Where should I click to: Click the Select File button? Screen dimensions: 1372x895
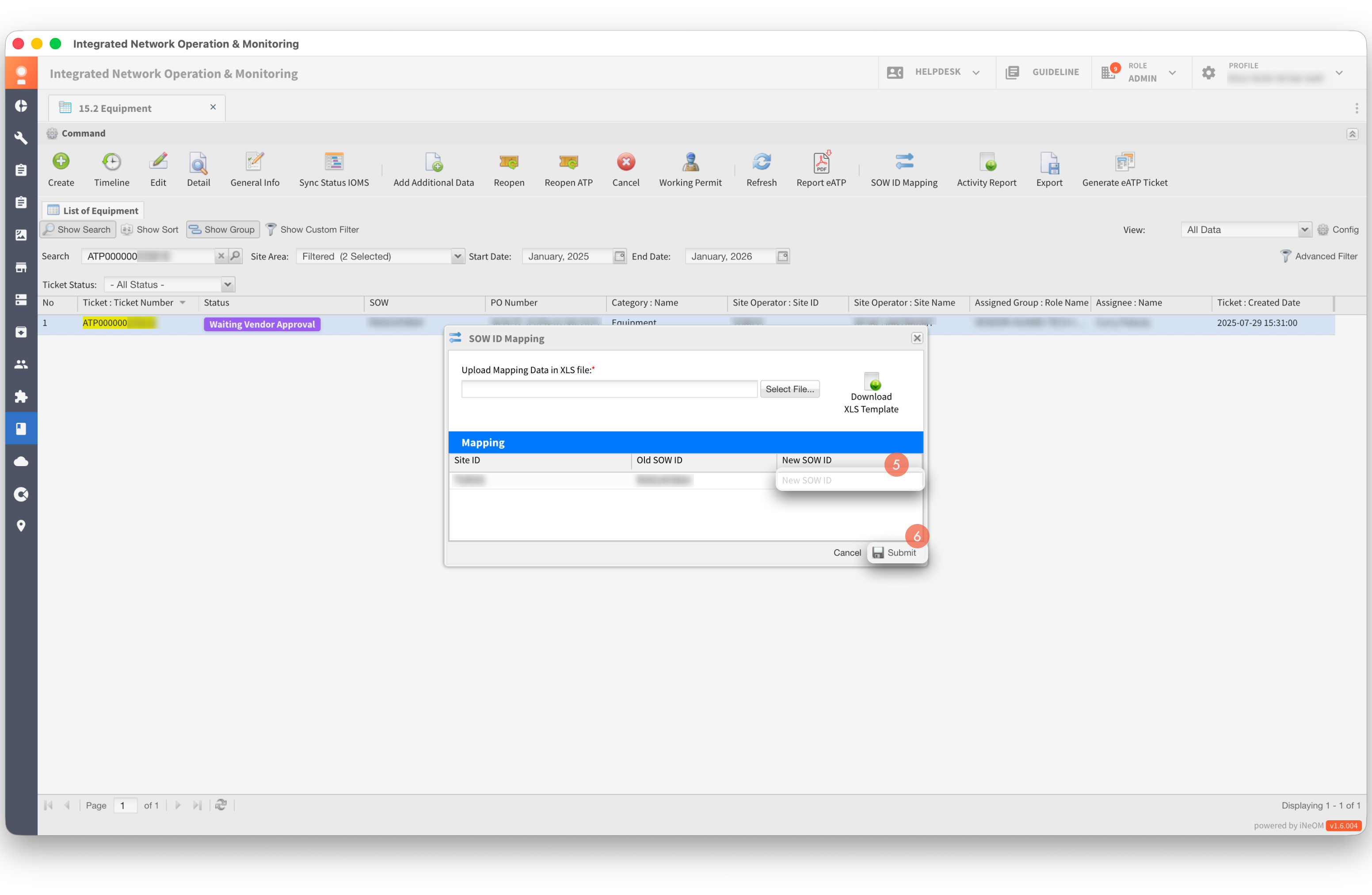789,389
